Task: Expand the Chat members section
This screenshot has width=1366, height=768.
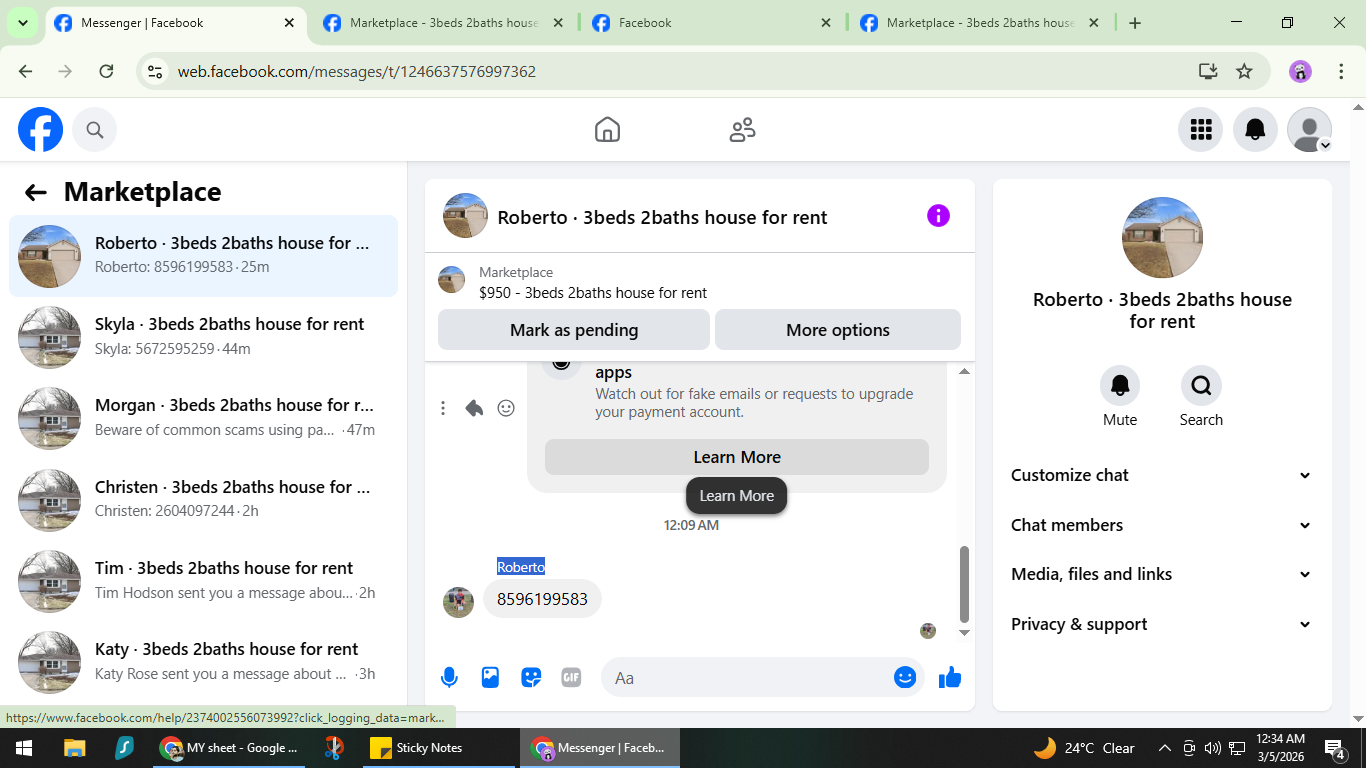Action: (1162, 525)
